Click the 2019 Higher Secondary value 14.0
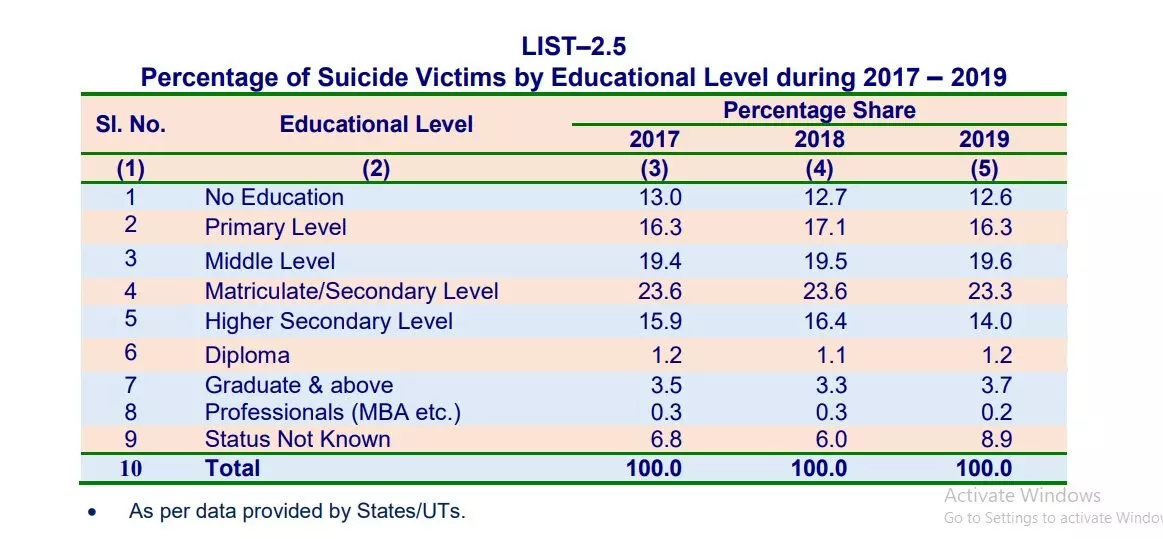 click(990, 321)
